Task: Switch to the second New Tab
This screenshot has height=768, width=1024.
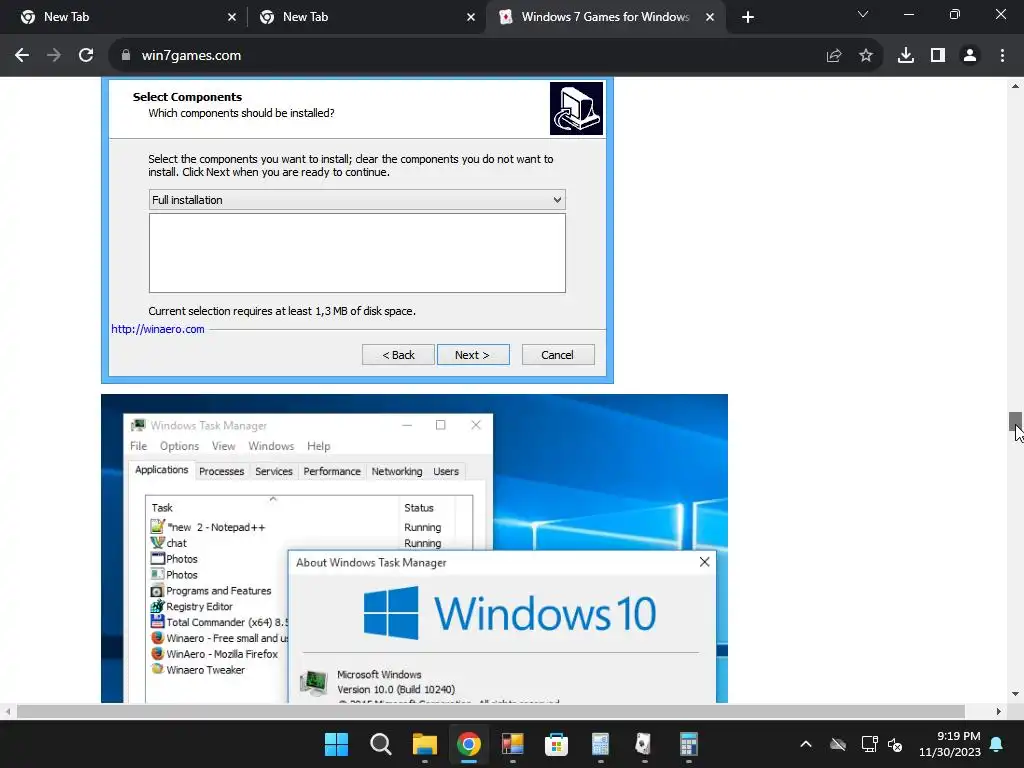Action: coord(368,17)
